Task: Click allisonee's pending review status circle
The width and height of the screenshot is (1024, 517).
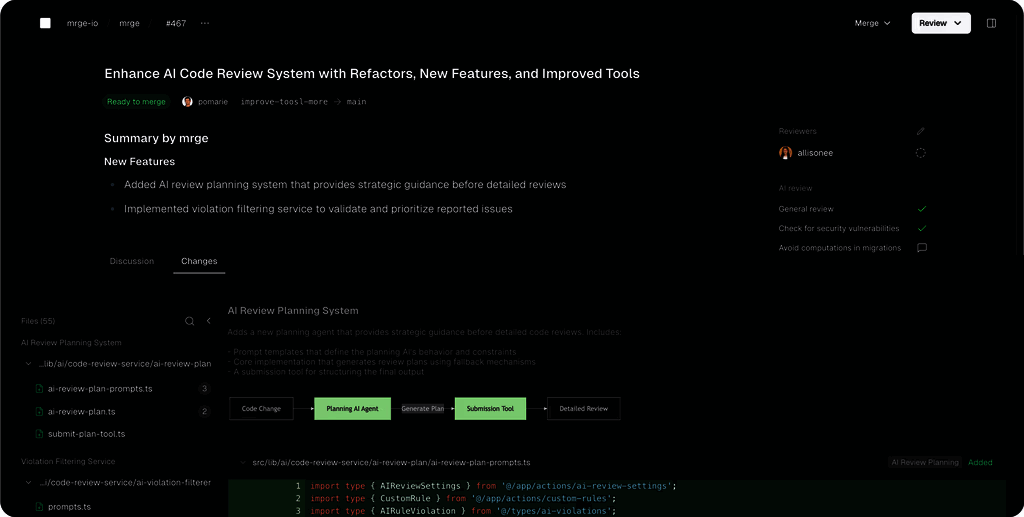Action: [x=921, y=153]
